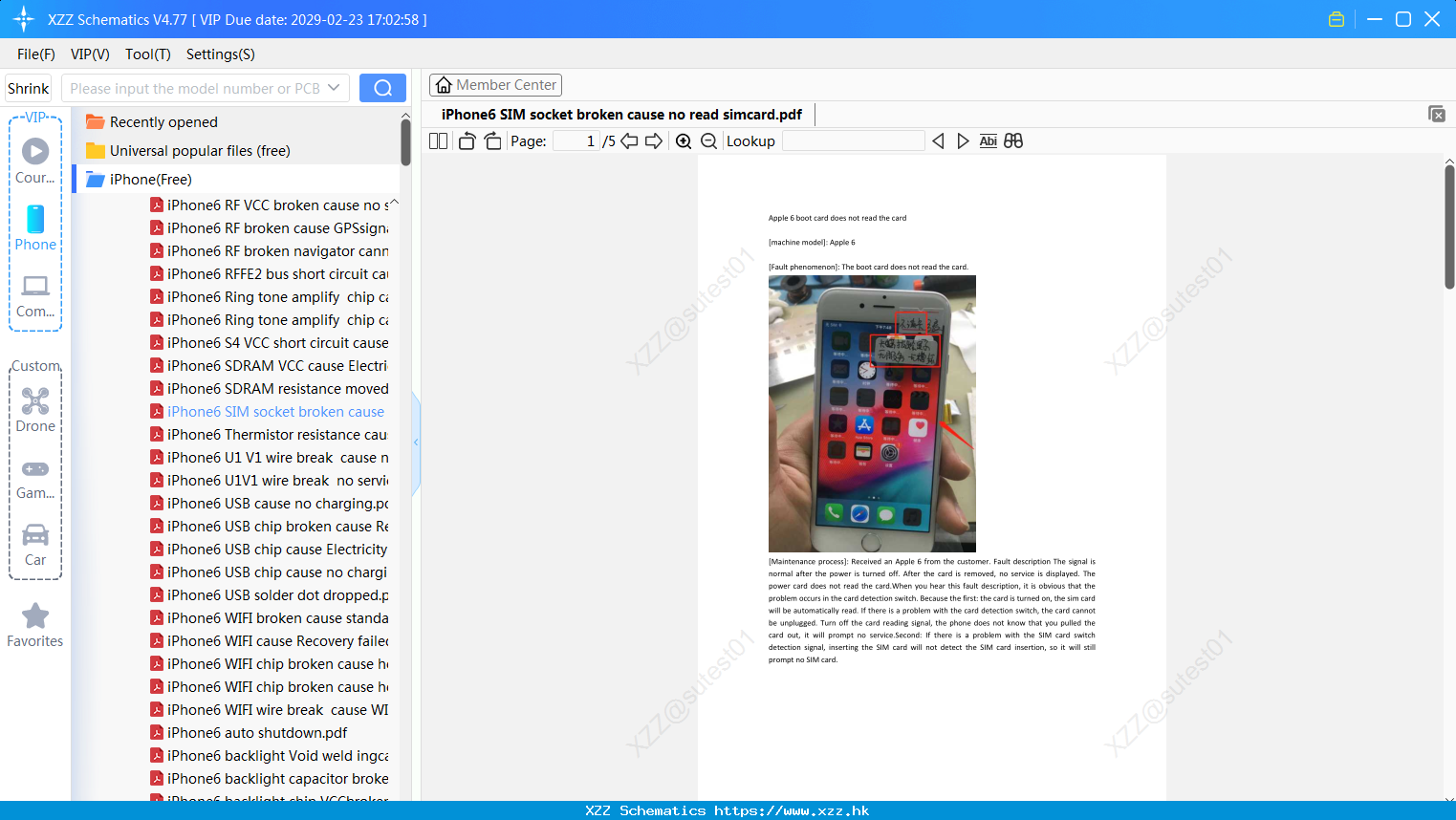Click the model number search field

point(195,88)
